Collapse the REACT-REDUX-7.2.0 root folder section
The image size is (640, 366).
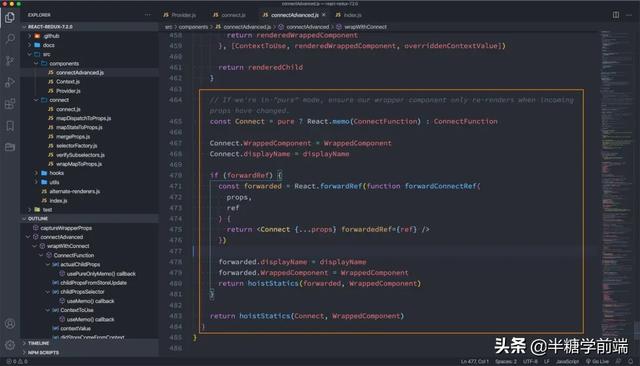point(90,27)
